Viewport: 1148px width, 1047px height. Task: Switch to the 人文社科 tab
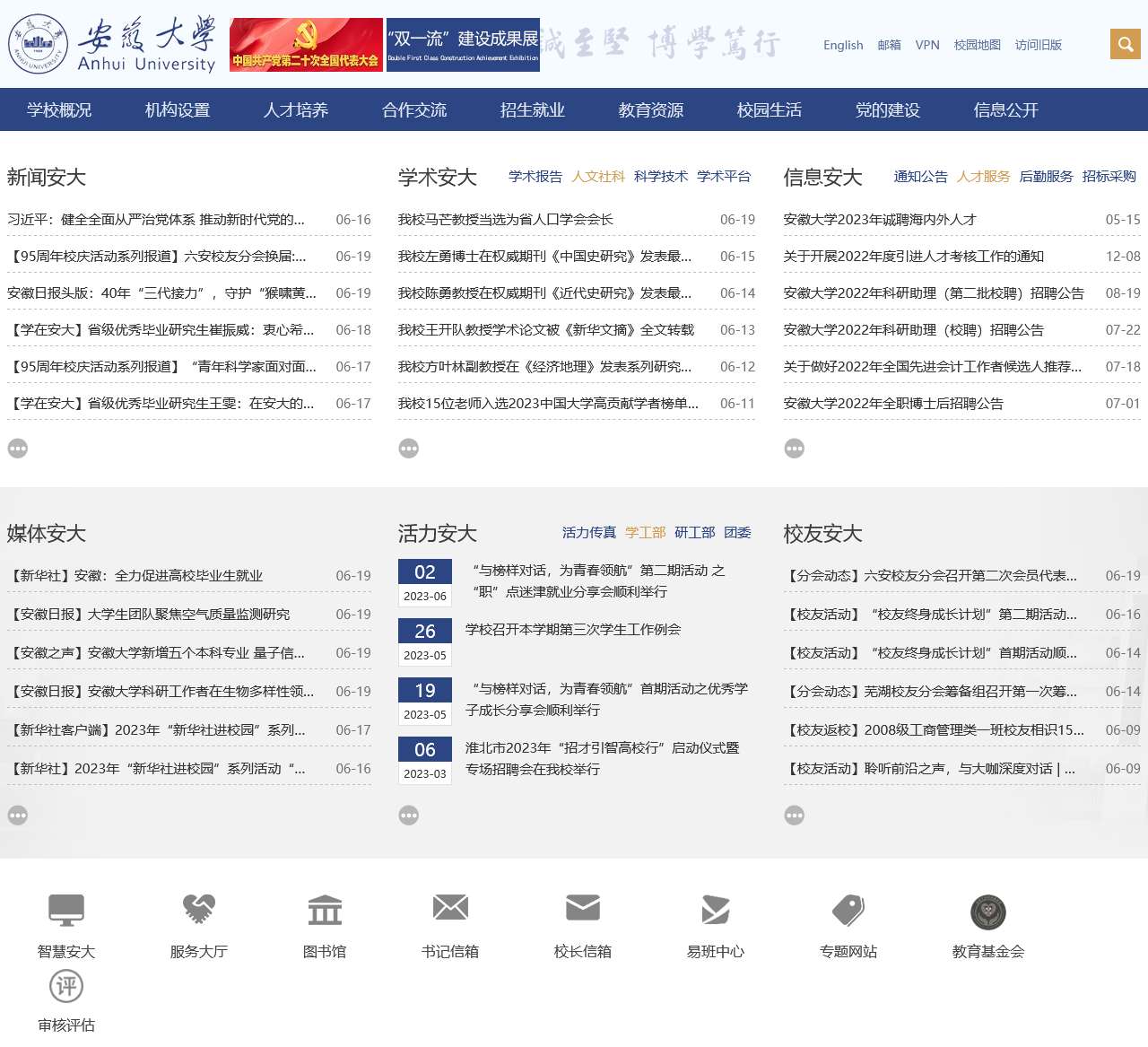(598, 178)
